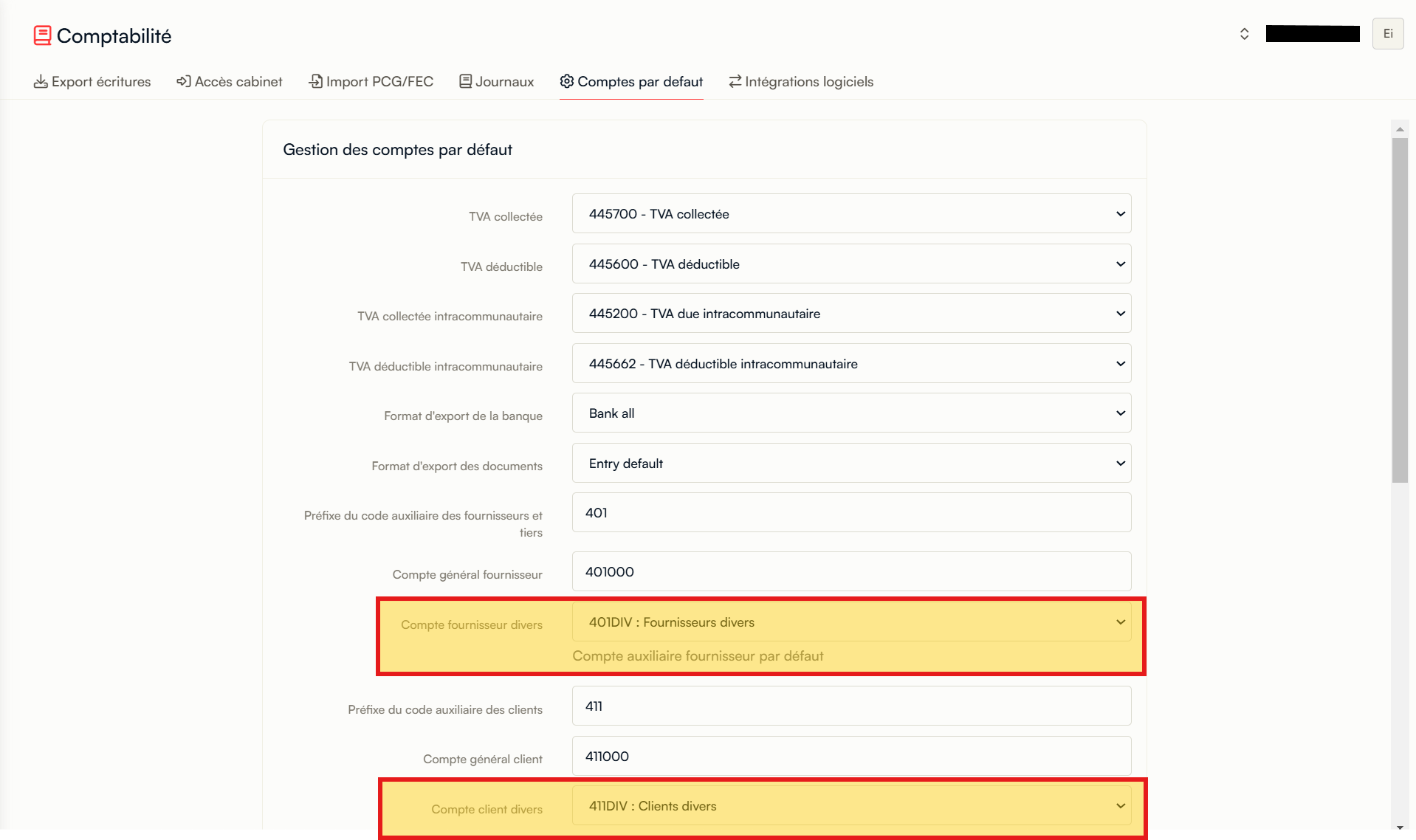
Task: Click the Import PCG/FEC file icon
Action: pos(315,81)
